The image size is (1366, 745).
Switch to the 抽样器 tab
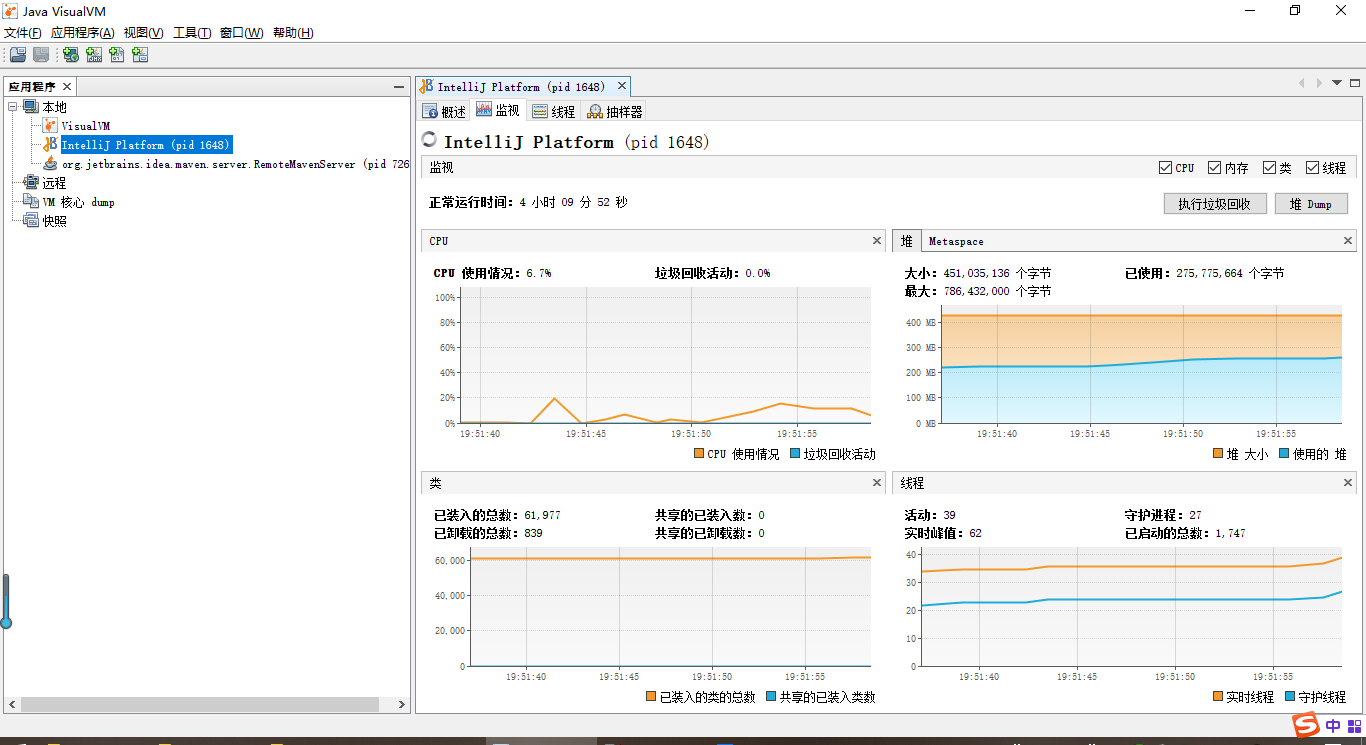tap(613, 110)
